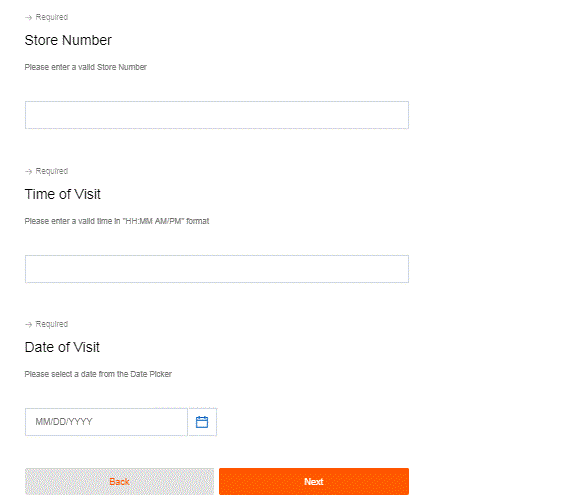Click the 'Please enter a valid time' hint text
This screenshot has height=496, width=581.
(117, 221)
